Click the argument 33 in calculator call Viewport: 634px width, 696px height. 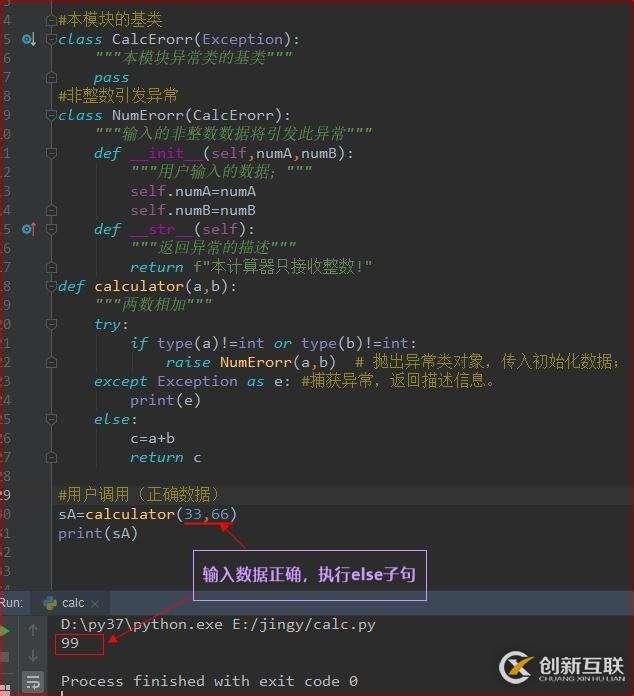193,514
